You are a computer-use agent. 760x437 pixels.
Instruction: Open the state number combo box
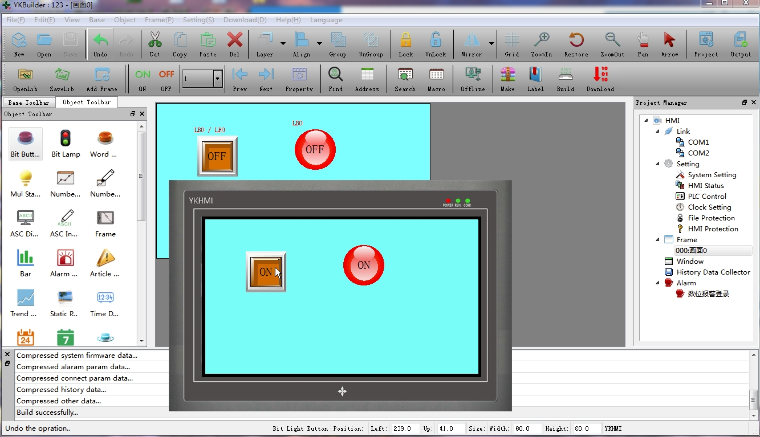(x=217, y=78)
